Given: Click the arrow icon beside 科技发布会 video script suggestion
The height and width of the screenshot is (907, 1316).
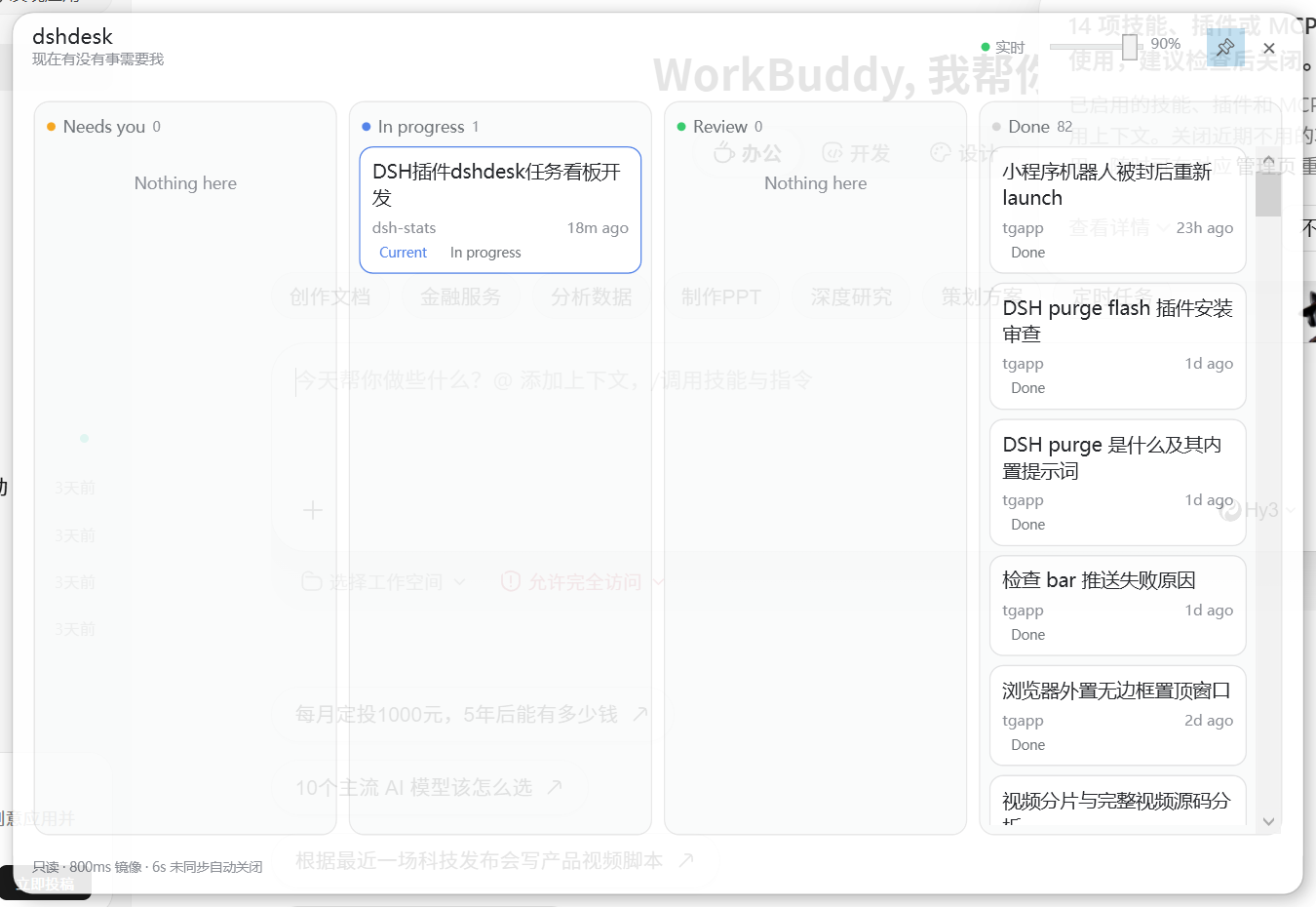Looking at the screenshot, I should click(686, 860).
